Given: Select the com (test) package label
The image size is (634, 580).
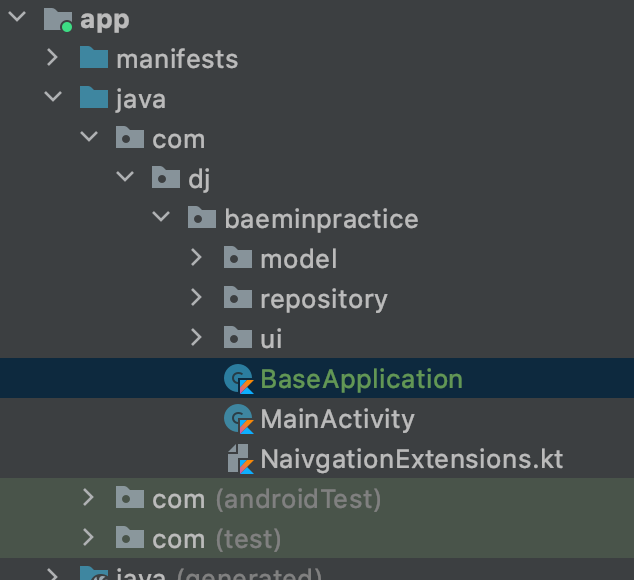Looking at the screenshot, I should tap(216, 539).
